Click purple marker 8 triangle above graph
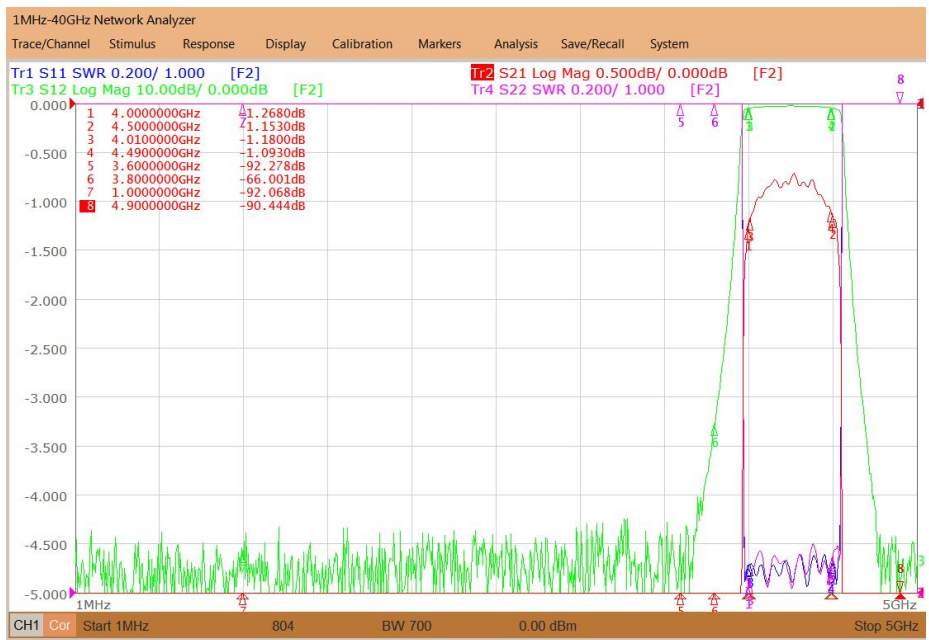Screen dimensions: 929x640 point(900,97)
